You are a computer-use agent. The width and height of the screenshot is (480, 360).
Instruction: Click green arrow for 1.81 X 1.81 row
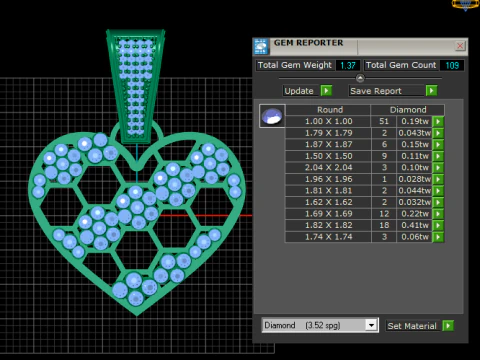[438, 191]
